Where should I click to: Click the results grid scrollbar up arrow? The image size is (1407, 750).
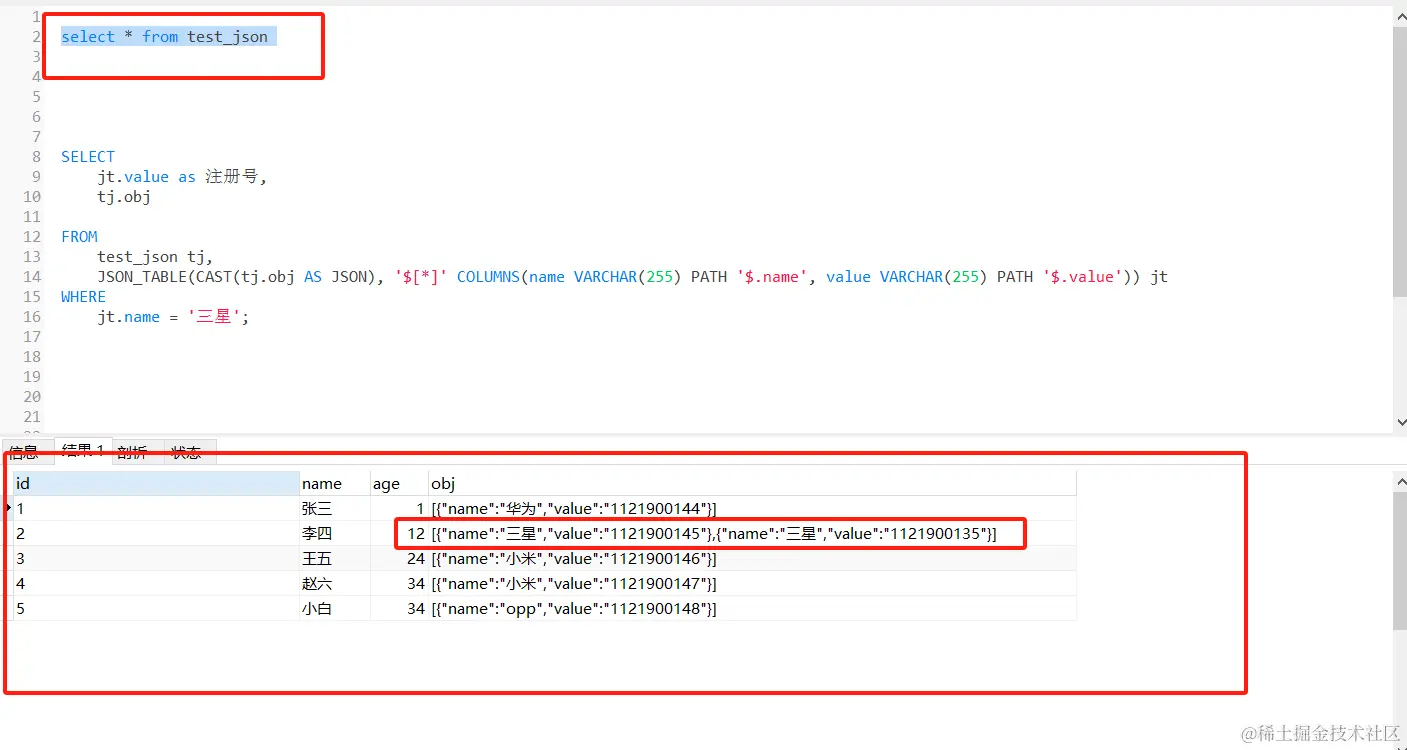[x=1399, y=482]
